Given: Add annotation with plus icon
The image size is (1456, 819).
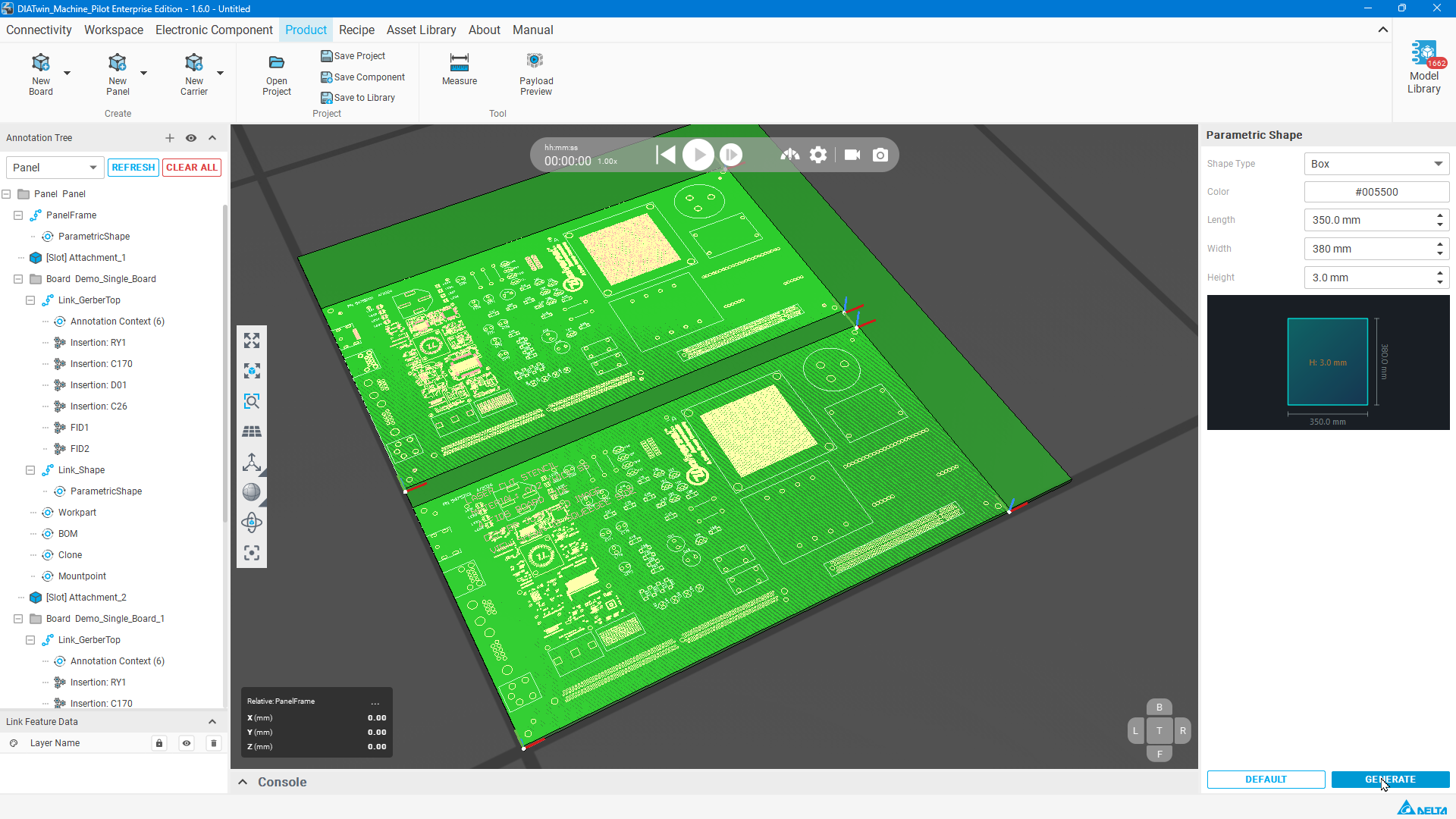Looking at the screenshot, I should (170, 138).
